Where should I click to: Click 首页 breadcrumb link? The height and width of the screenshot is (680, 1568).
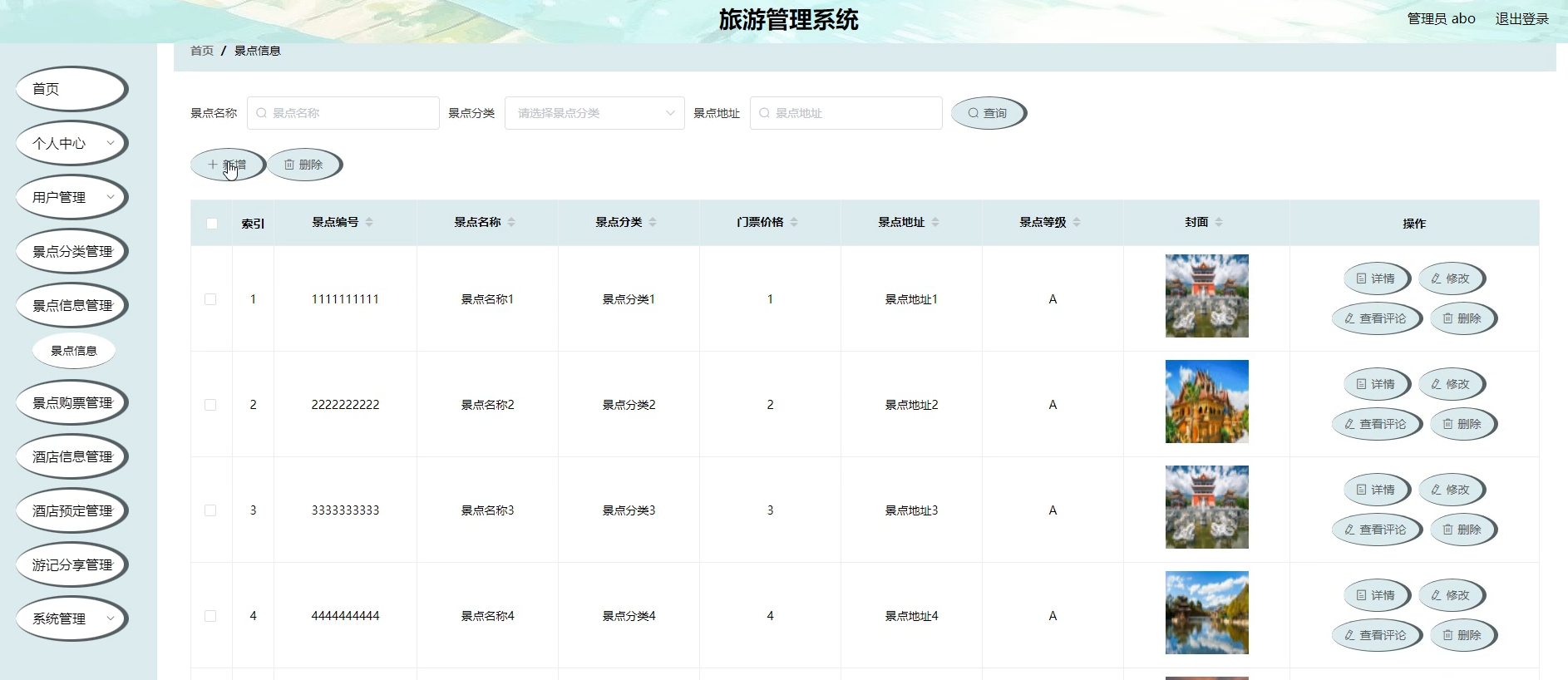coord(202,51)
